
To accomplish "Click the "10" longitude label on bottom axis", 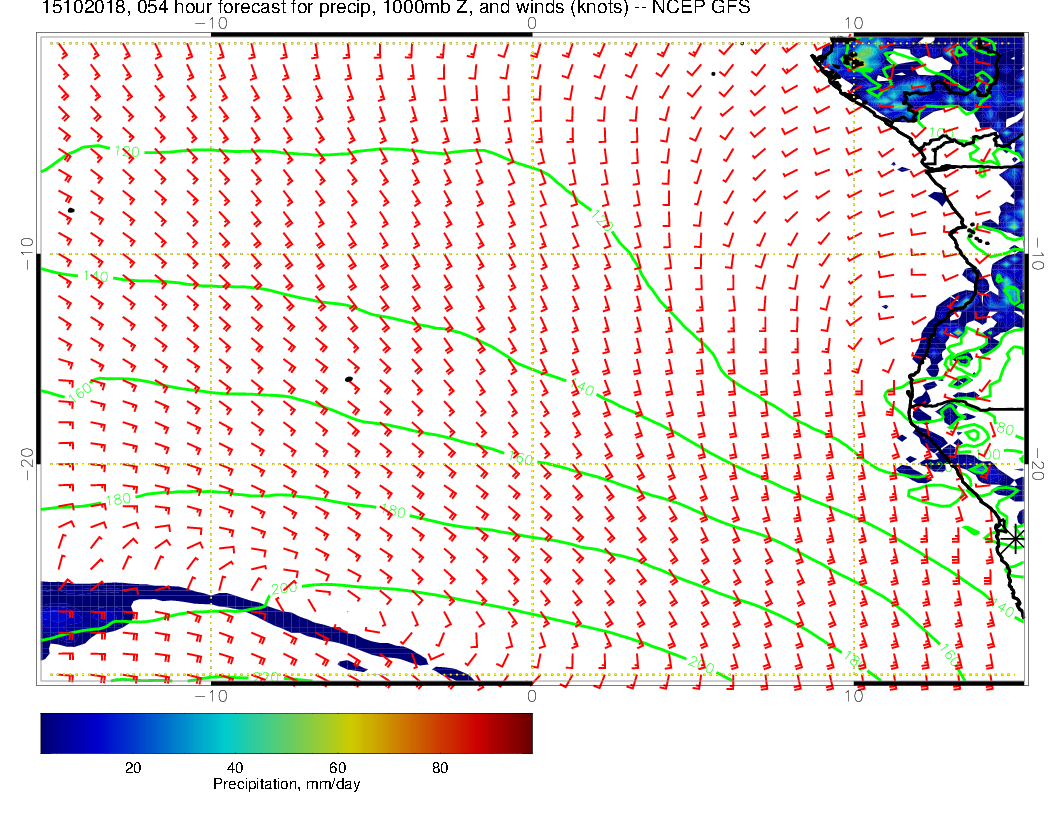I will point(853,697).
